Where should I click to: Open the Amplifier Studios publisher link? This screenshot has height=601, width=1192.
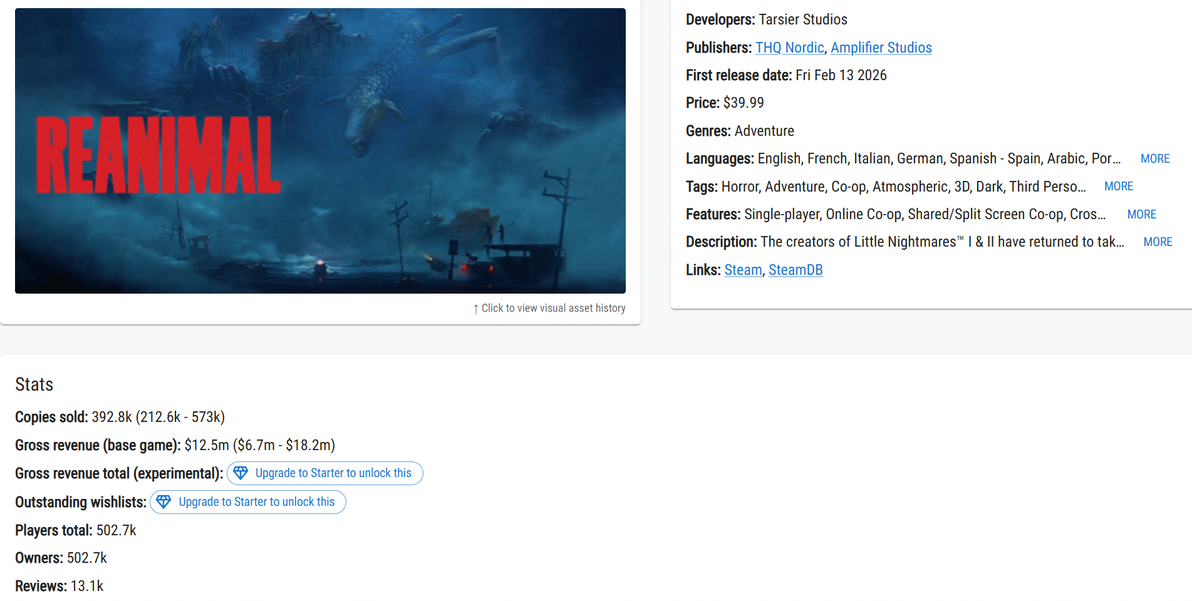point(881,47)
